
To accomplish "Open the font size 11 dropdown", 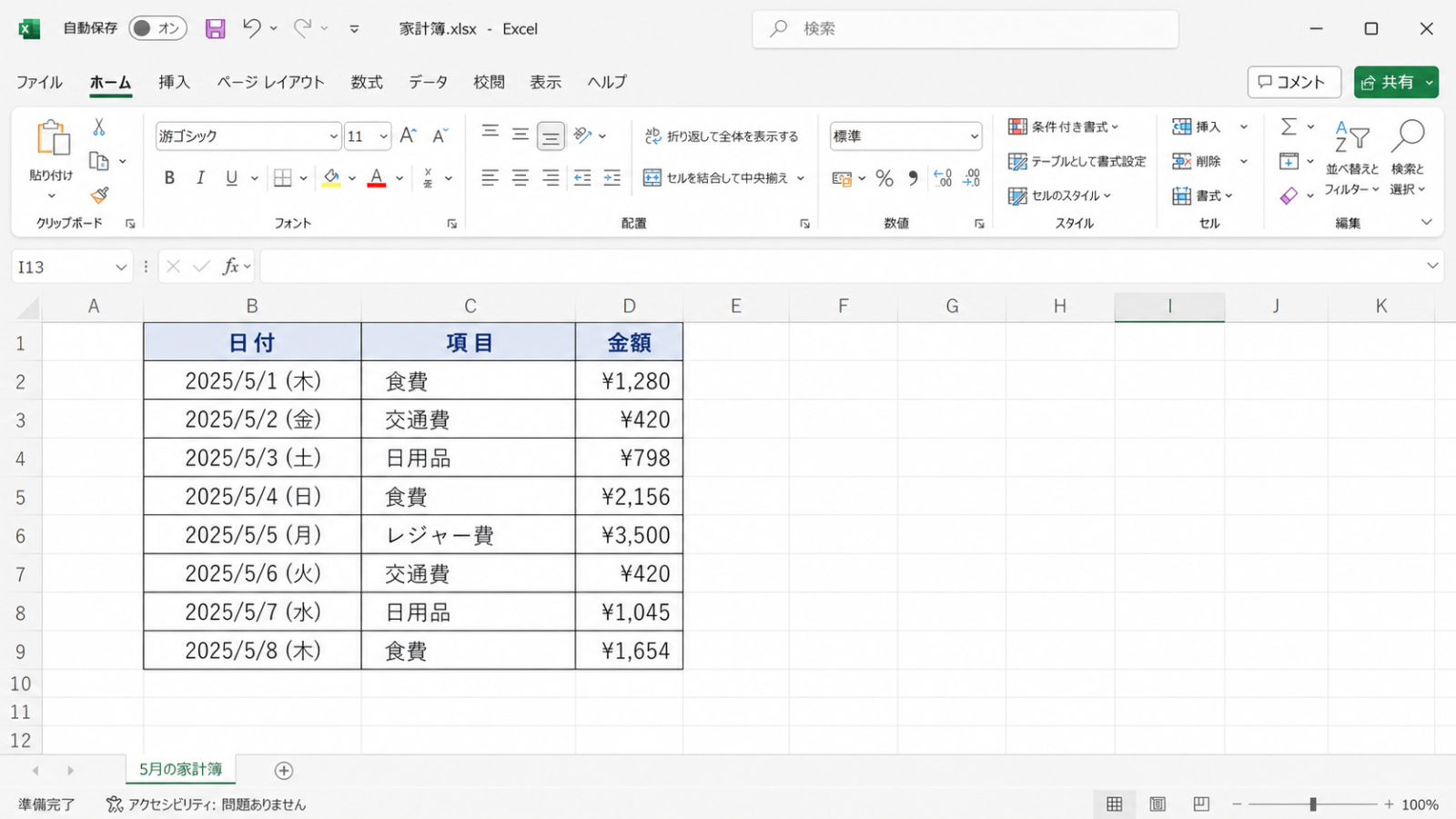I will [x=383, y=136].
